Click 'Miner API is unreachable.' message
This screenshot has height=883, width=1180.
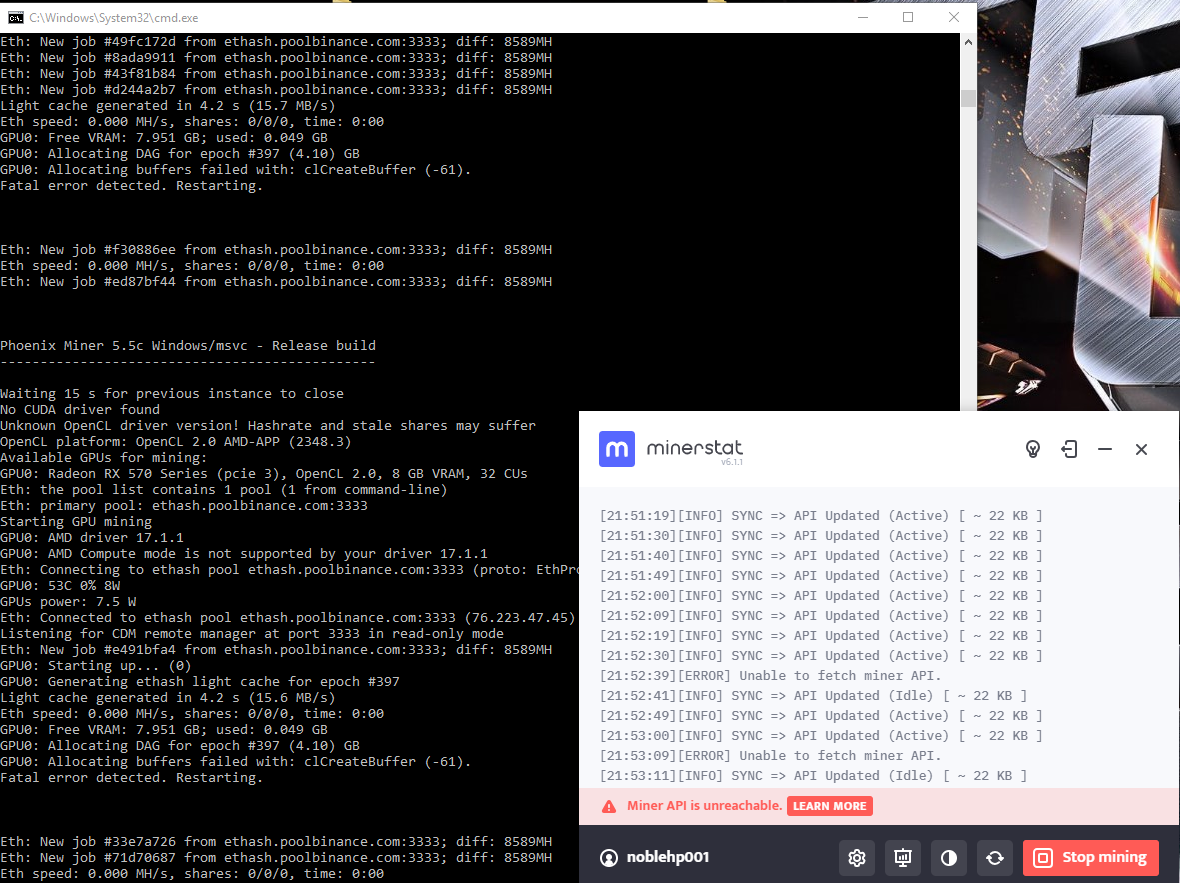[x=704, y=805]
